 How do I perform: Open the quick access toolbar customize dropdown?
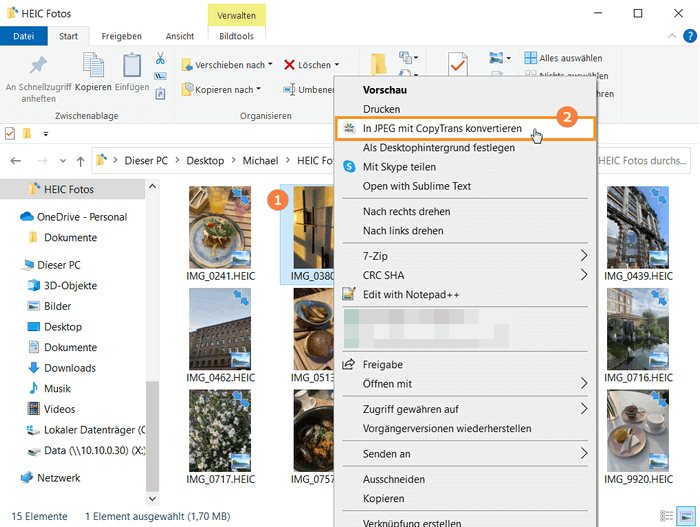tap(46, 134)
